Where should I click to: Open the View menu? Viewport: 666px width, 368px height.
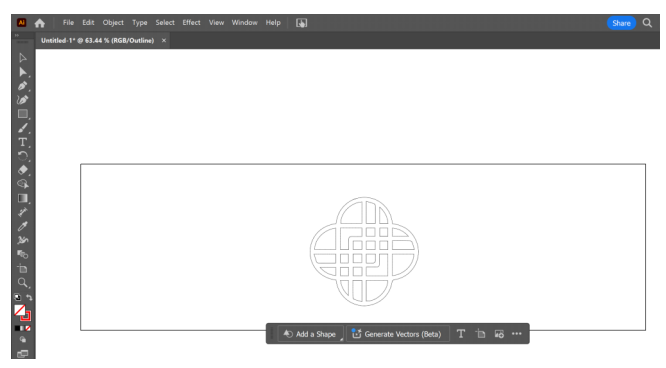click(216, 23)
